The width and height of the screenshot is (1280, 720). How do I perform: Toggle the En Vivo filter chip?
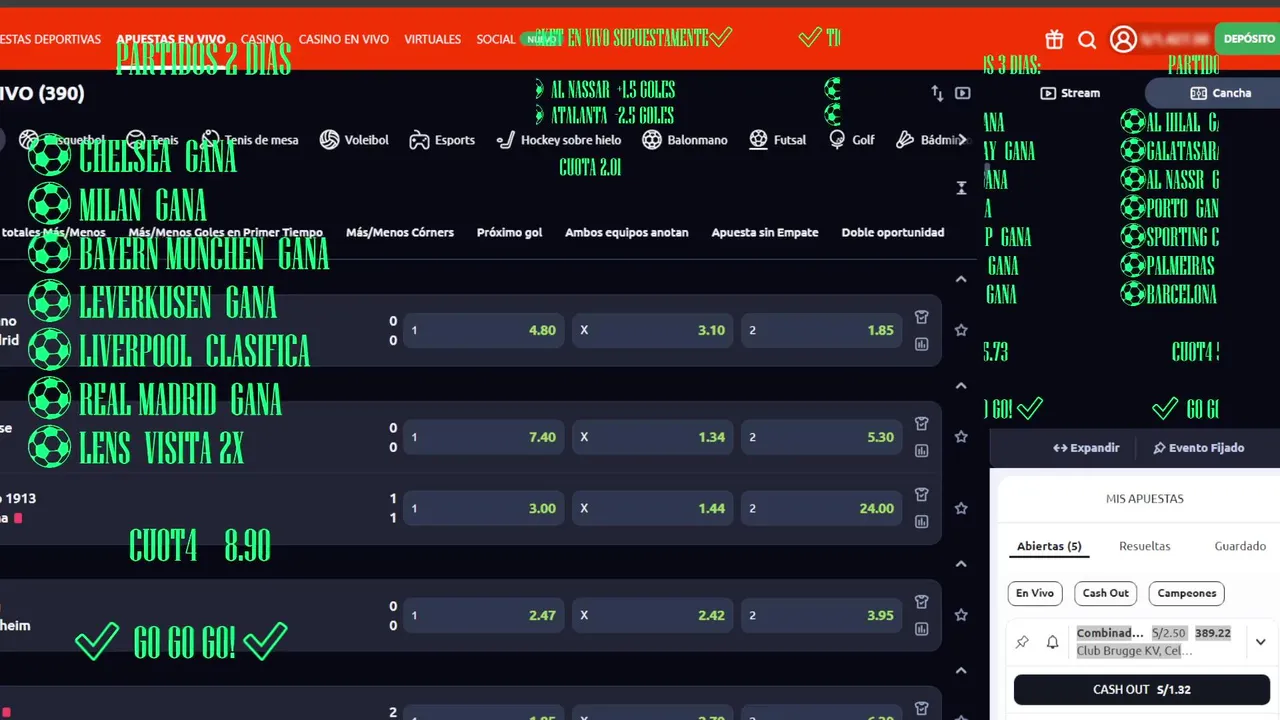(x=1035, y=593)
